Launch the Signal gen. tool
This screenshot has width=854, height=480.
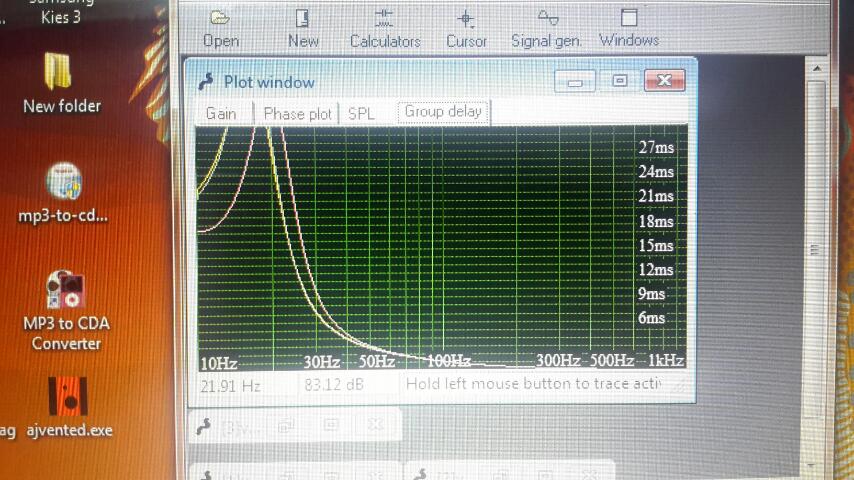point(546,28)
